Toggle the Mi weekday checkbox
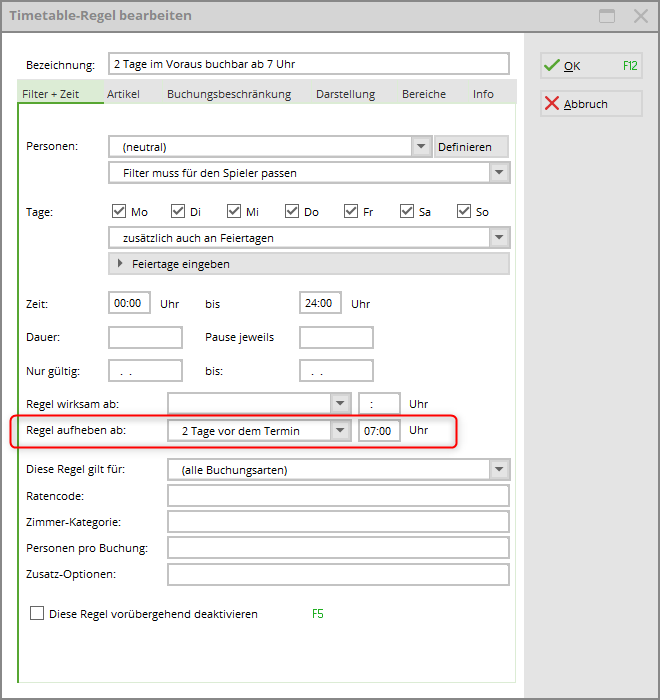The height and width of the screenshot is (700, 660). click(234, 211)
